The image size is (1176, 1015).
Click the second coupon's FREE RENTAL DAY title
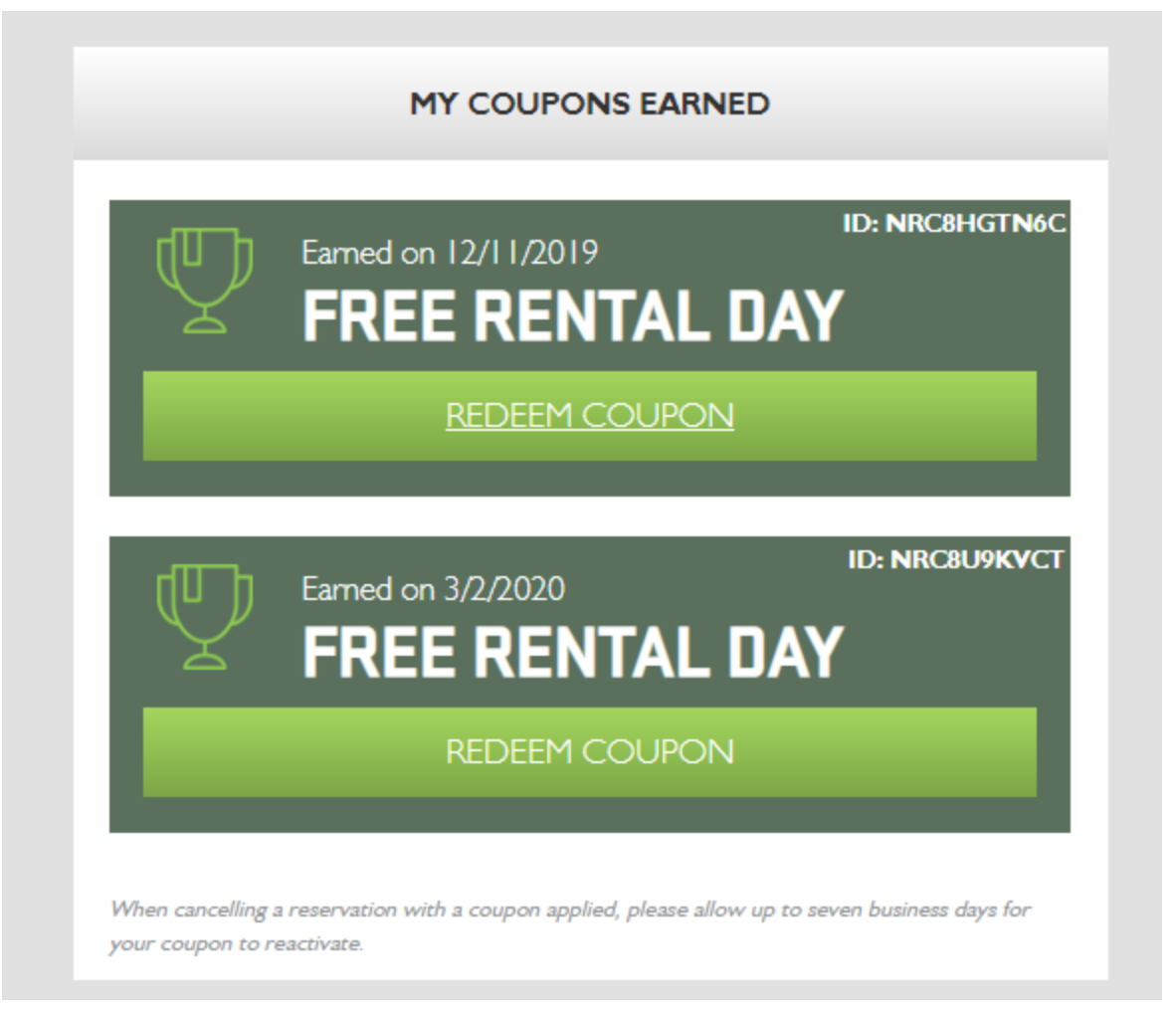[x=572, y=653]
